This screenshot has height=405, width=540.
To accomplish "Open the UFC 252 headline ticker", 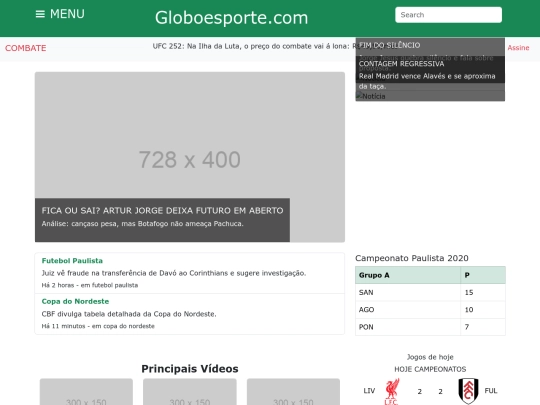I will (x=254, y=46).
